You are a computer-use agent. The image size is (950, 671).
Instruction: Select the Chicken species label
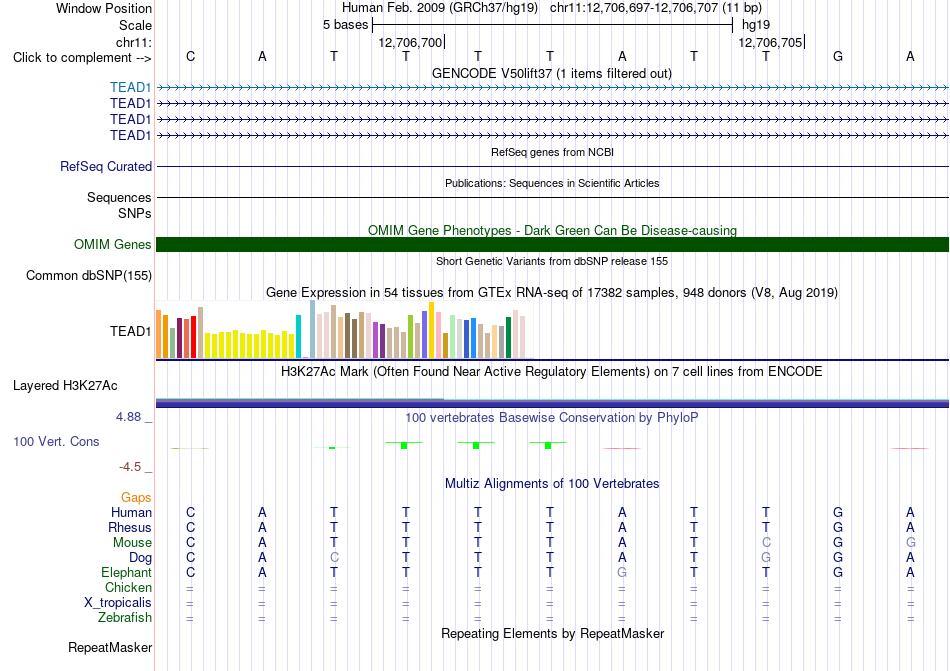click(128, 587)
